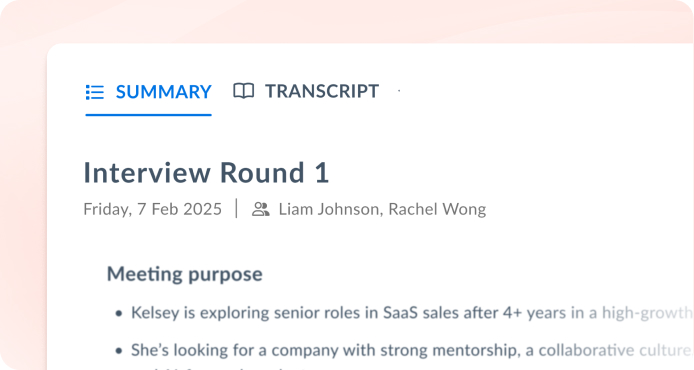The height and width of the screenshot is (370, 694).
Task: Switch to the TRANSCRIPT tab
Action: [306, 91]
